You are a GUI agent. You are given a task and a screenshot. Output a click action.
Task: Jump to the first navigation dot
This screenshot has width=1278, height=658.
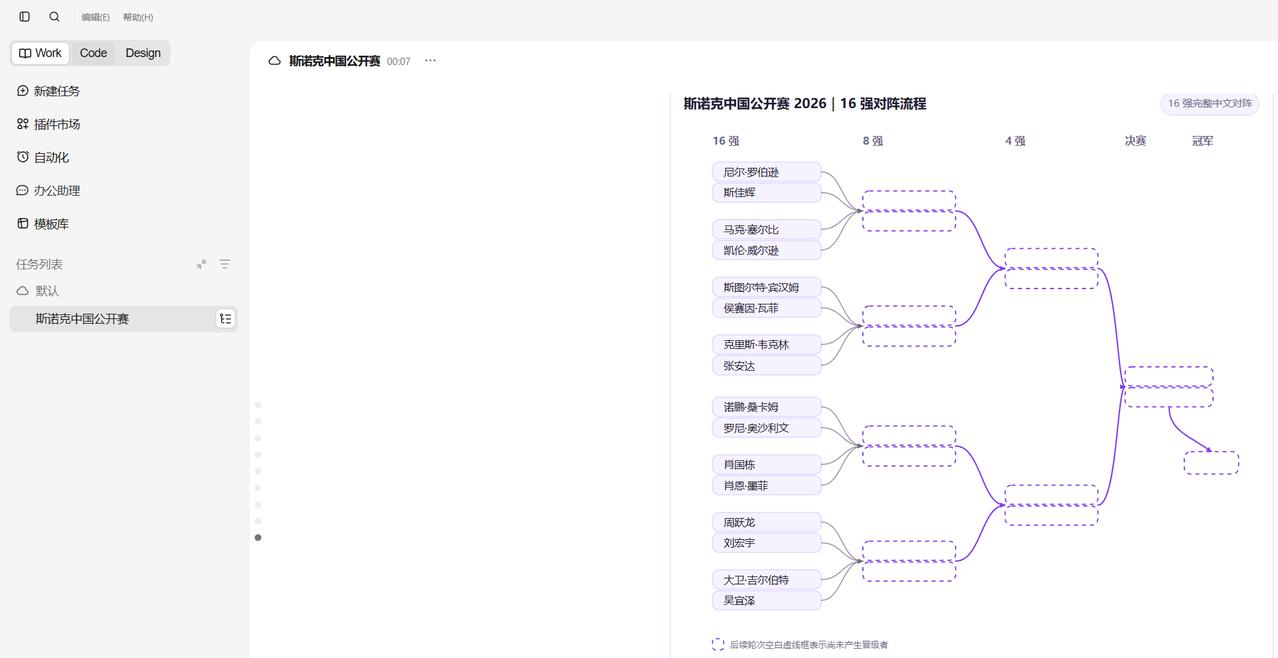click(258, 405)
